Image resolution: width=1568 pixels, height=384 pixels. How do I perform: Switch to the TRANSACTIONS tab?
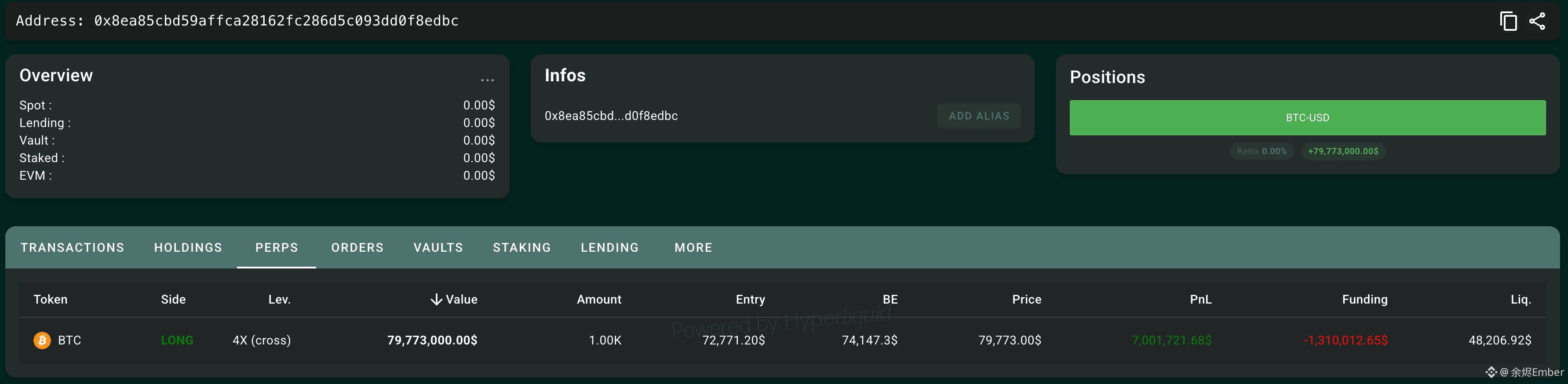click(73, 248)
